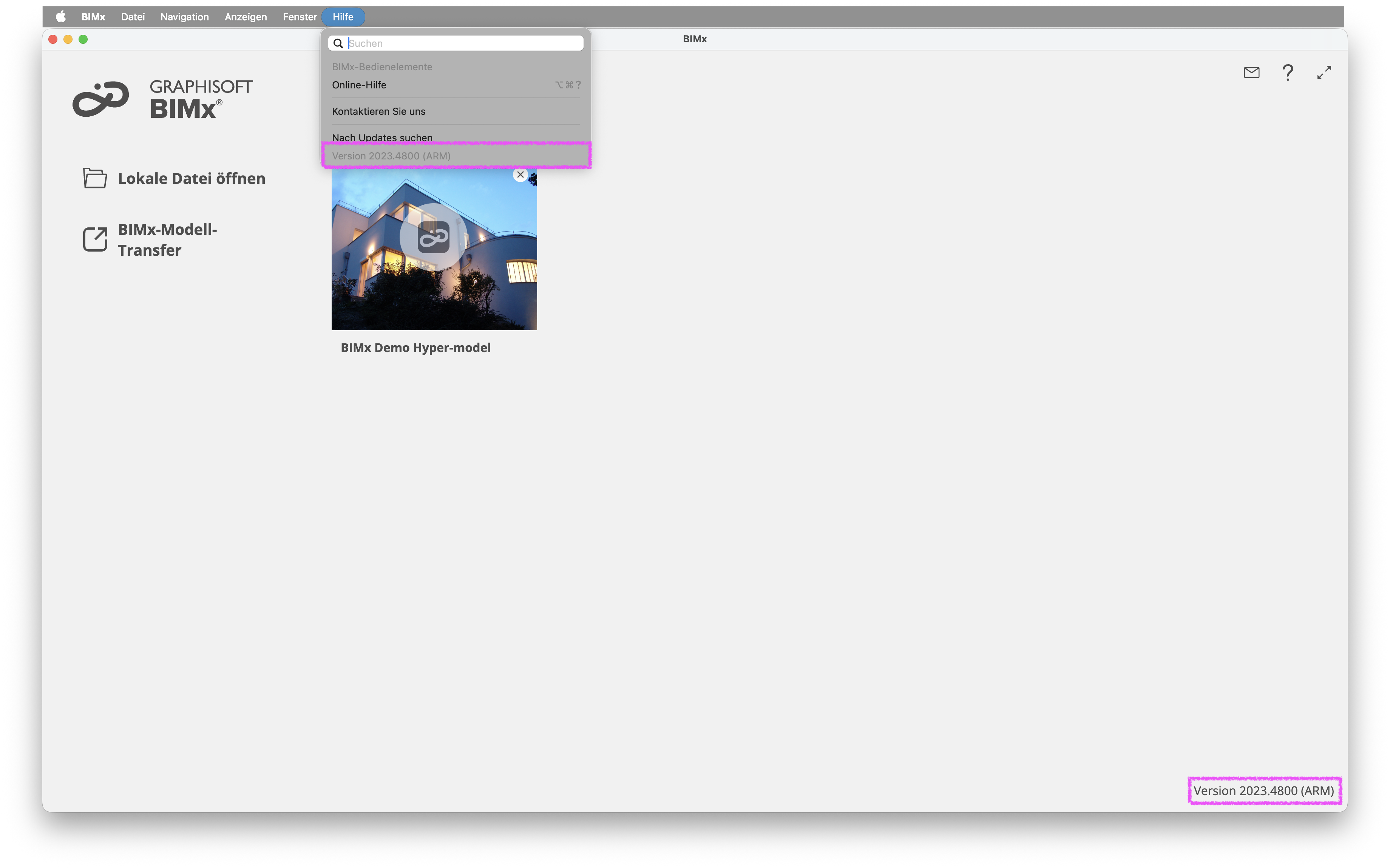Close the Hilfe menu in menu bar
Screen dimensions: 1390x868
[x=343, y=17]
